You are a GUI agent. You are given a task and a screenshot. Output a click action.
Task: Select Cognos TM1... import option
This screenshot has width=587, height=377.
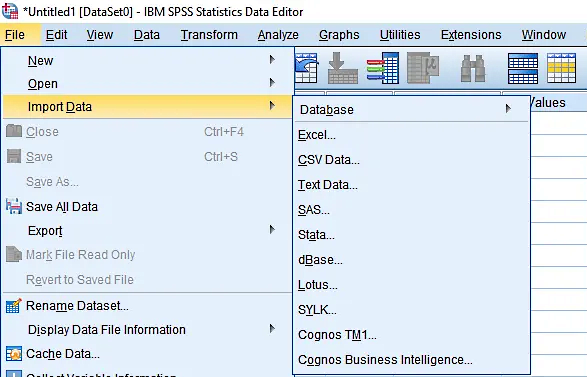coord(411,335)
